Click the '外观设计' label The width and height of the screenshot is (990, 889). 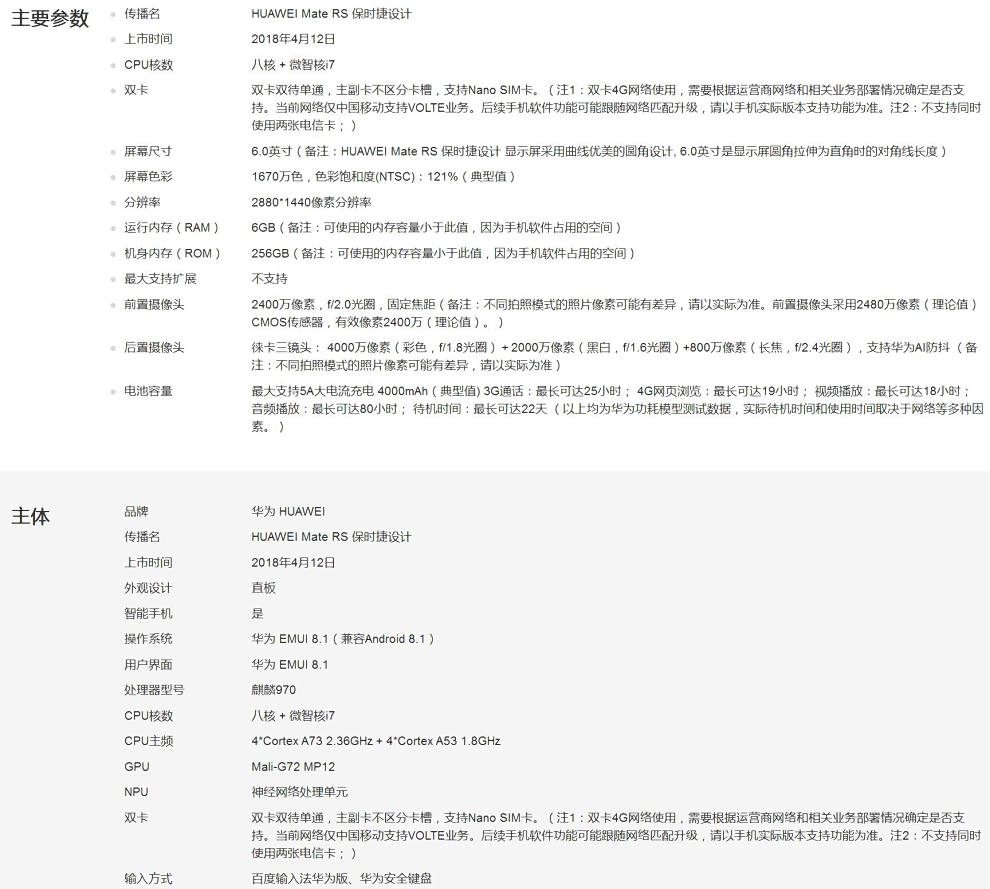point(148,588)
